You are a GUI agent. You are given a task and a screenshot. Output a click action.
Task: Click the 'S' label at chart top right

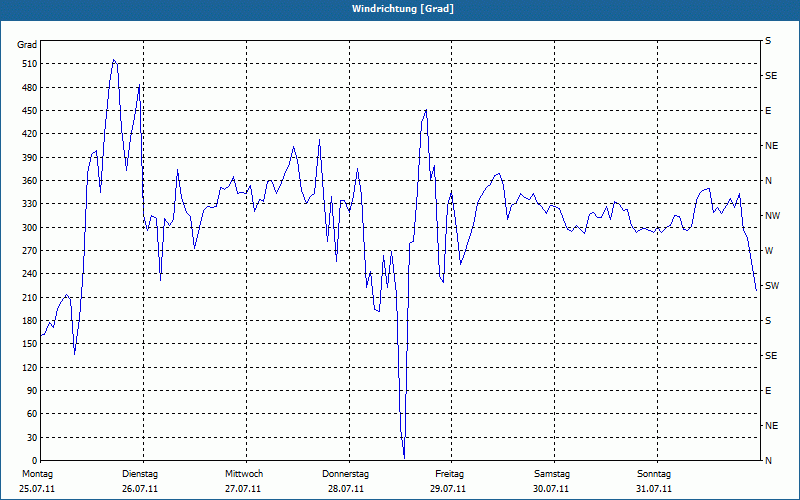pyautogui.click(x=768, y=41)
